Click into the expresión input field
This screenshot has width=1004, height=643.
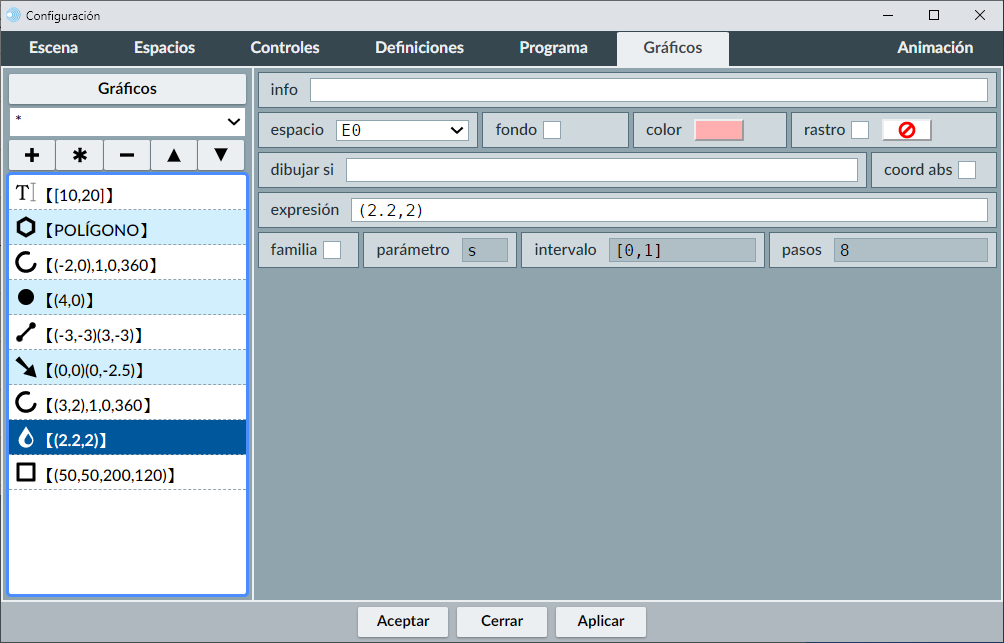668,210
